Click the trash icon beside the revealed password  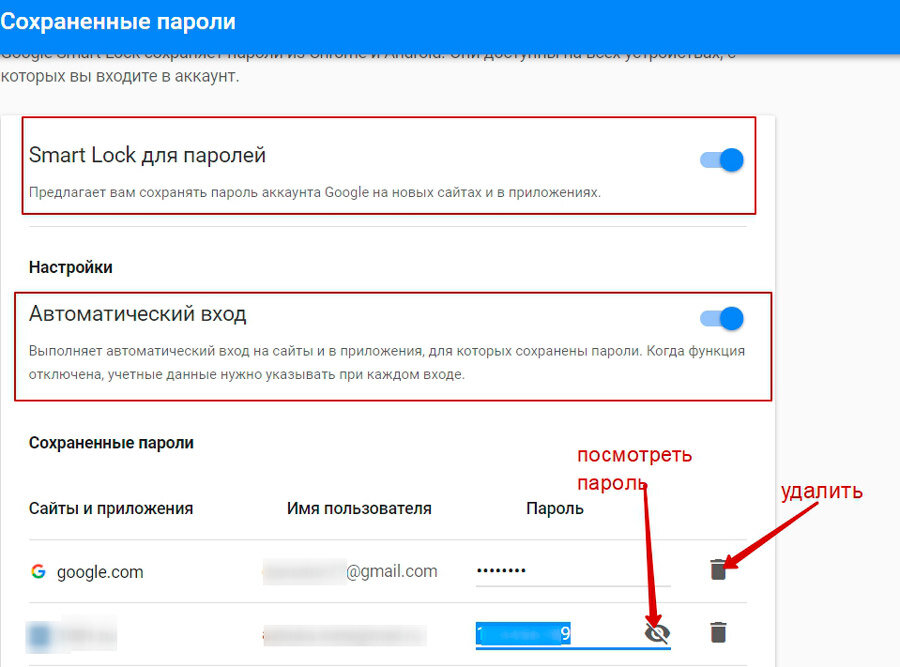coord(718,632)
